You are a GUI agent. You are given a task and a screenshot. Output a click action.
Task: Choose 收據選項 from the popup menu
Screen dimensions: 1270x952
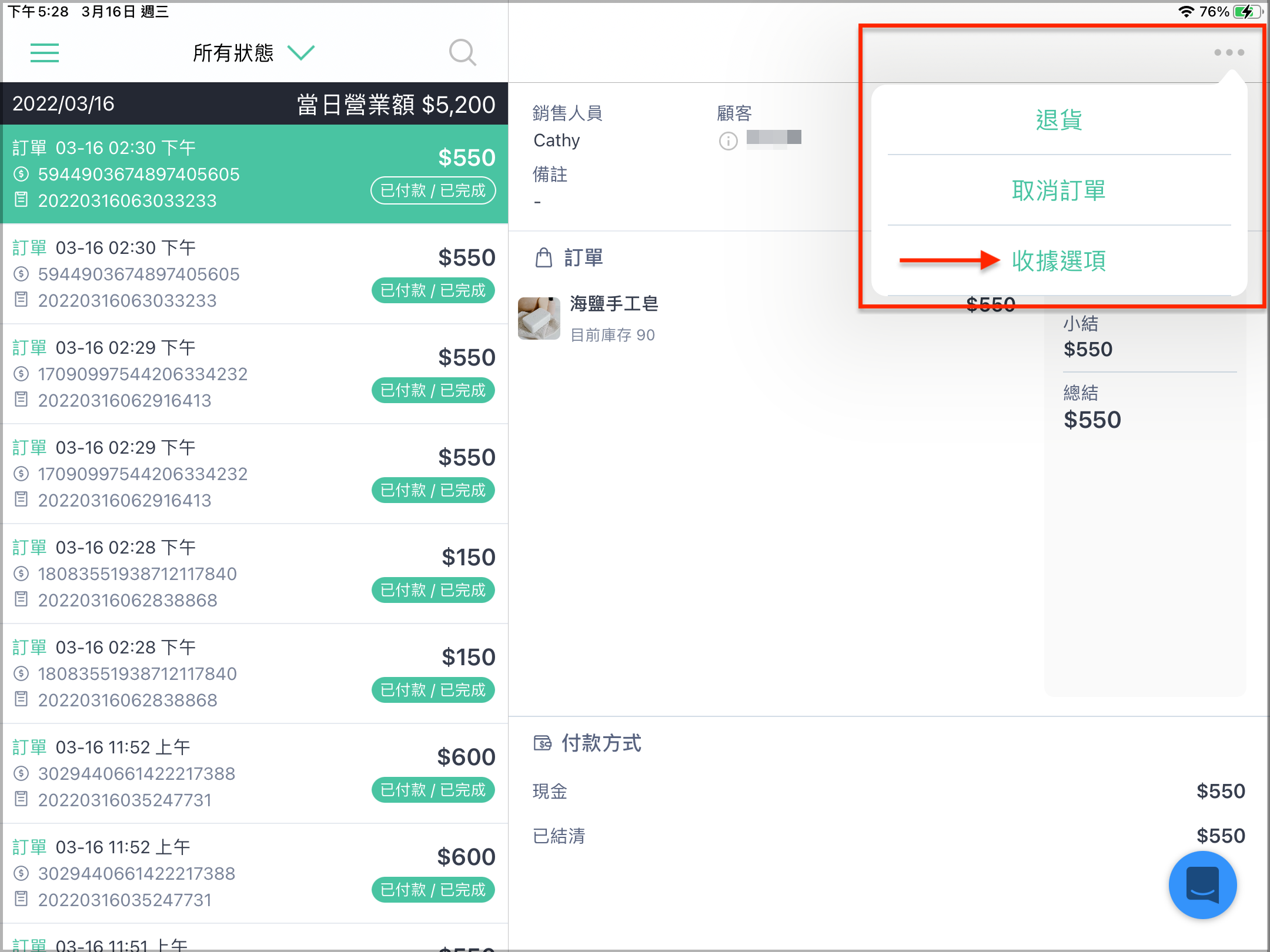1059,260
